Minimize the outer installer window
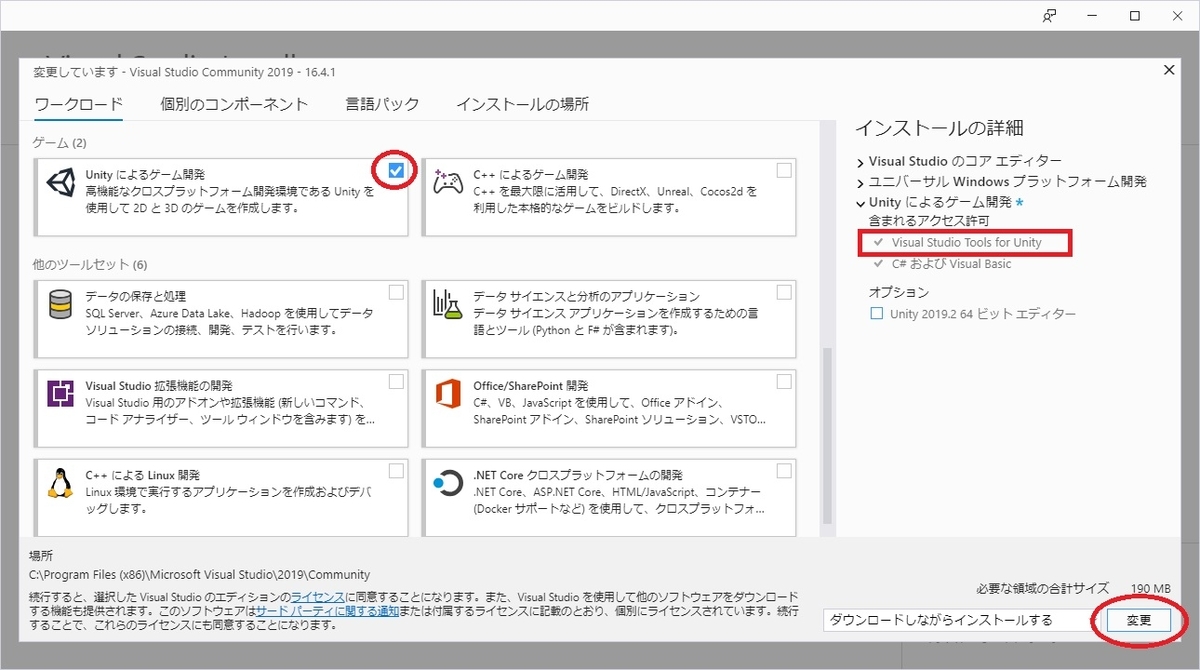 point(1092,16)
